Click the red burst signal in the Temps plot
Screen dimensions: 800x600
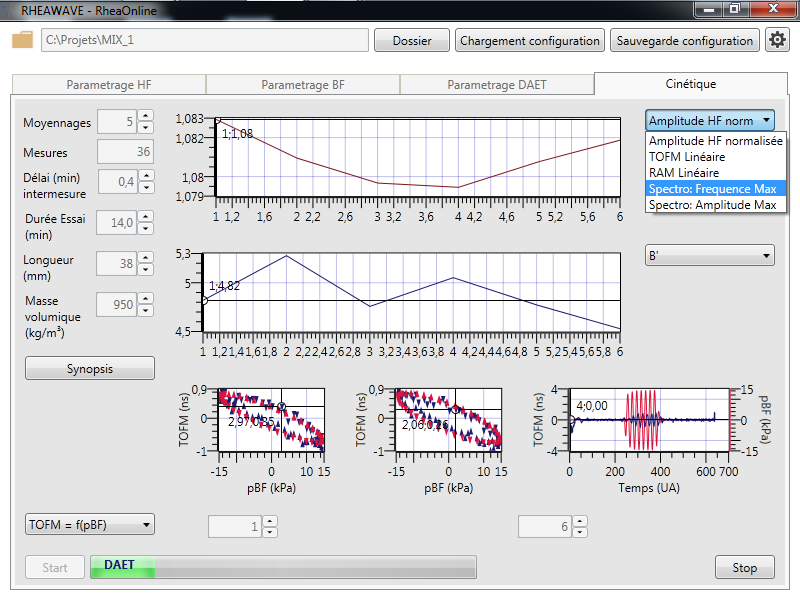click(642, 420)
